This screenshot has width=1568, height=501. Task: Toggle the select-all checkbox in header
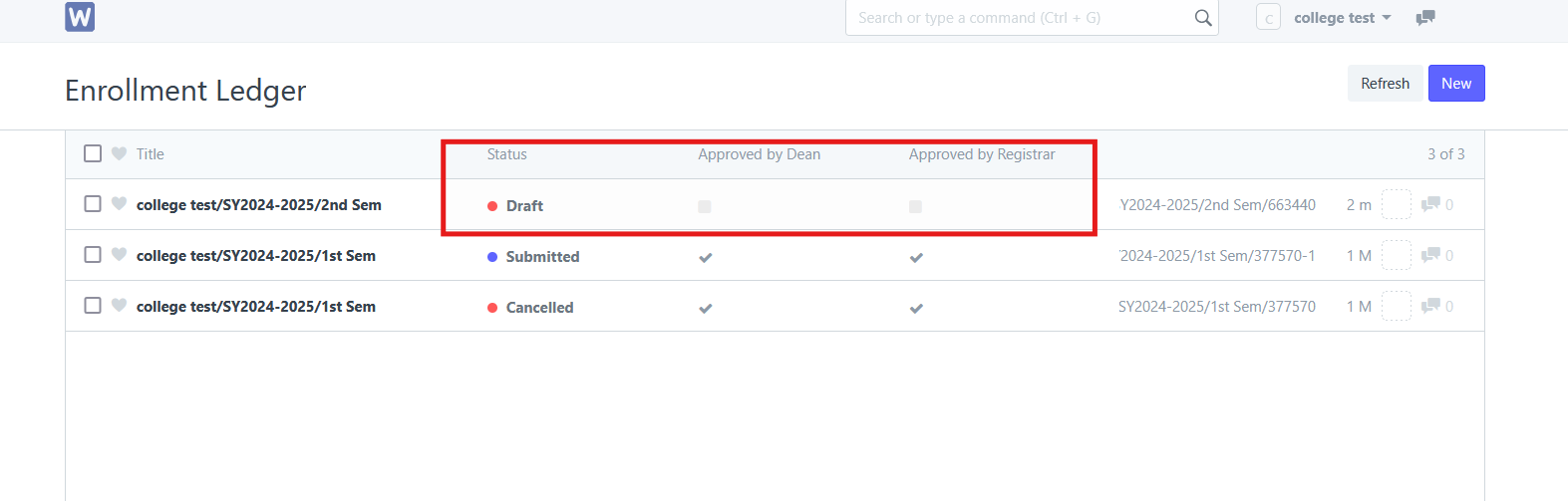point(93,153)
